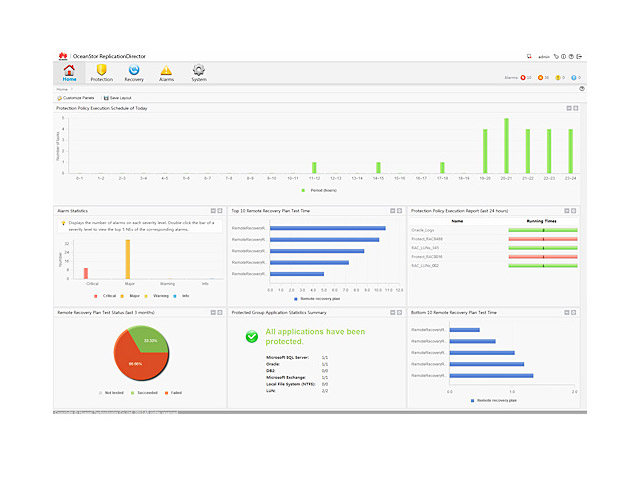Go to the Protection module
Image resolution: width=640 pixels, height=480 pixels.
(102, 72)
